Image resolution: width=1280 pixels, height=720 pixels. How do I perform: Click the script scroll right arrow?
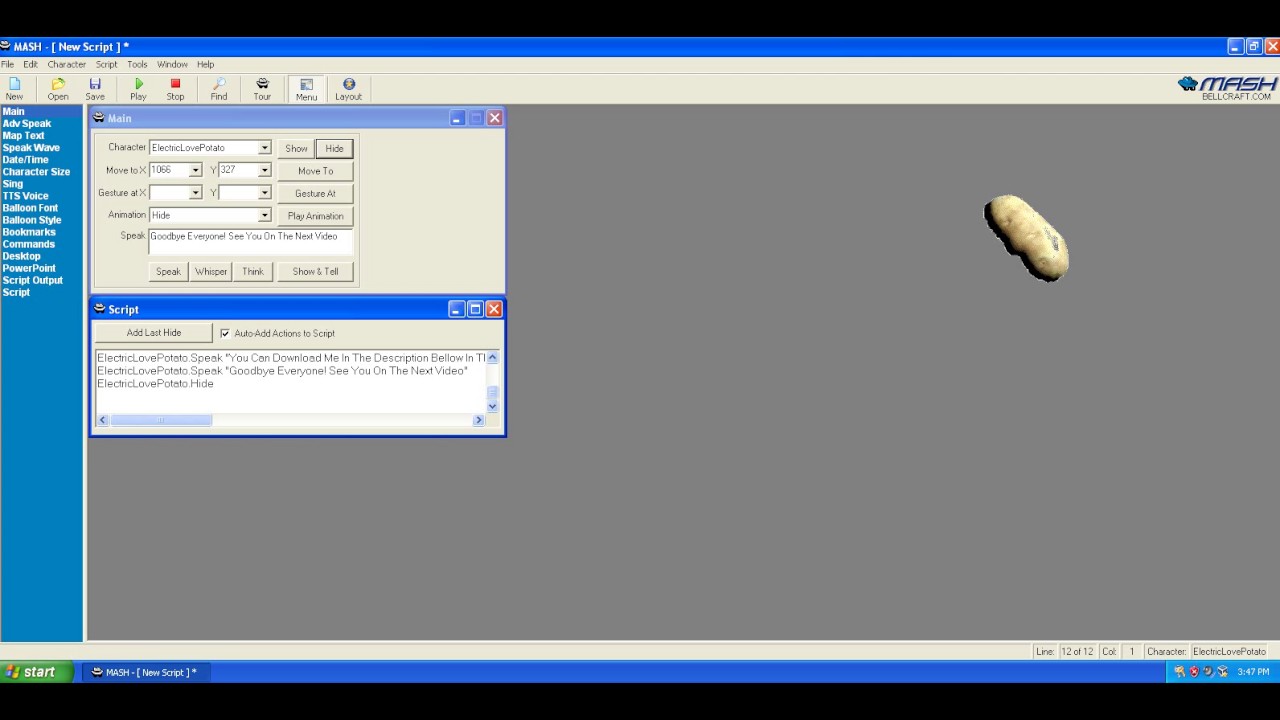click(x=478, y=420)
